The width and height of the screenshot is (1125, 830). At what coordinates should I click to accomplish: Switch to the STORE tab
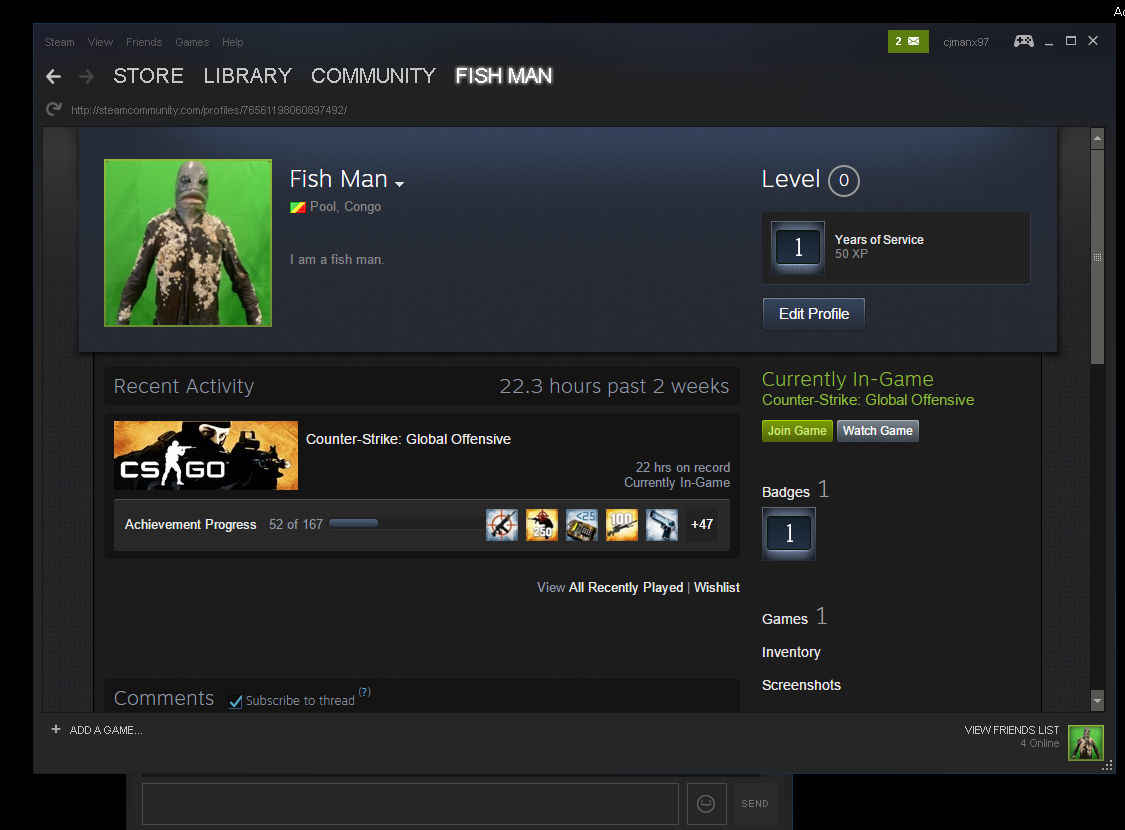click(149, 76)
